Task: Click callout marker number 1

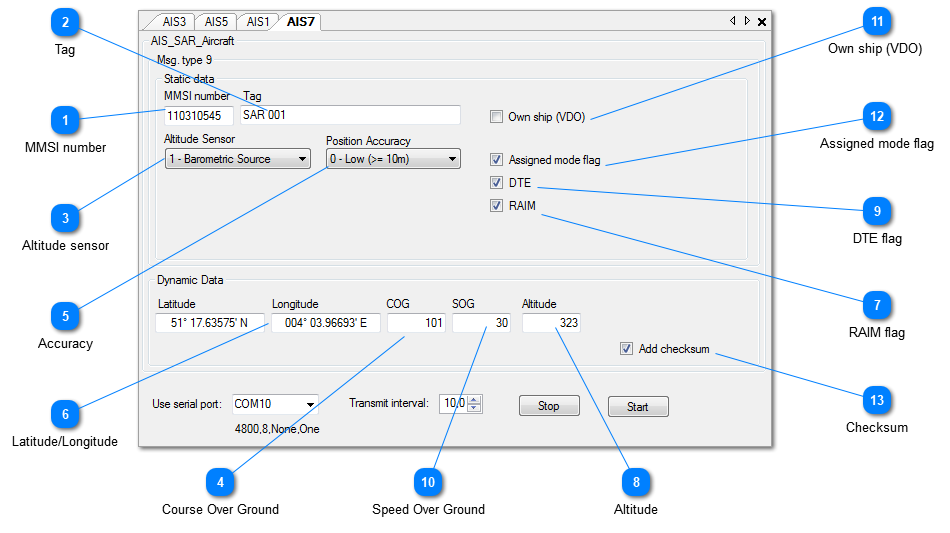Action: [65, 120]
